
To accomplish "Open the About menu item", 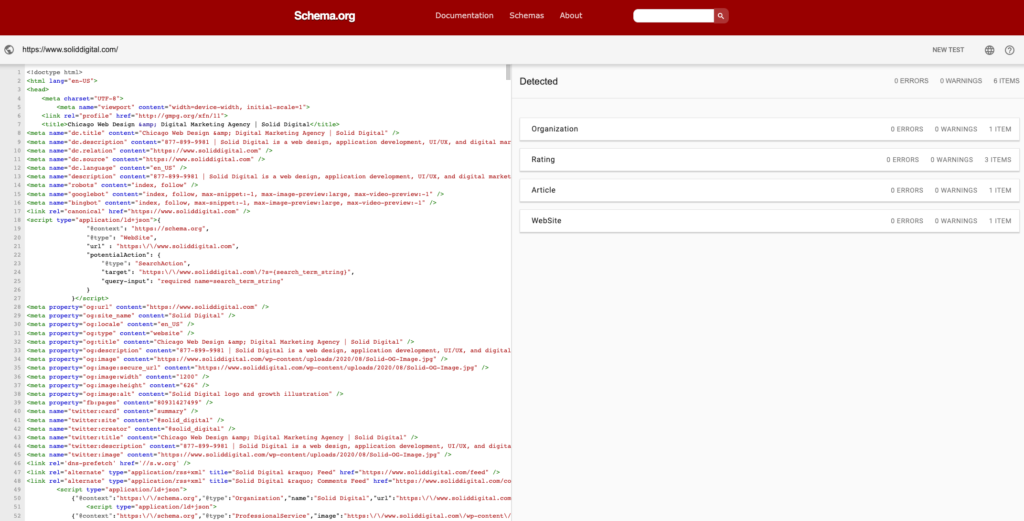I will click(571, 16).
